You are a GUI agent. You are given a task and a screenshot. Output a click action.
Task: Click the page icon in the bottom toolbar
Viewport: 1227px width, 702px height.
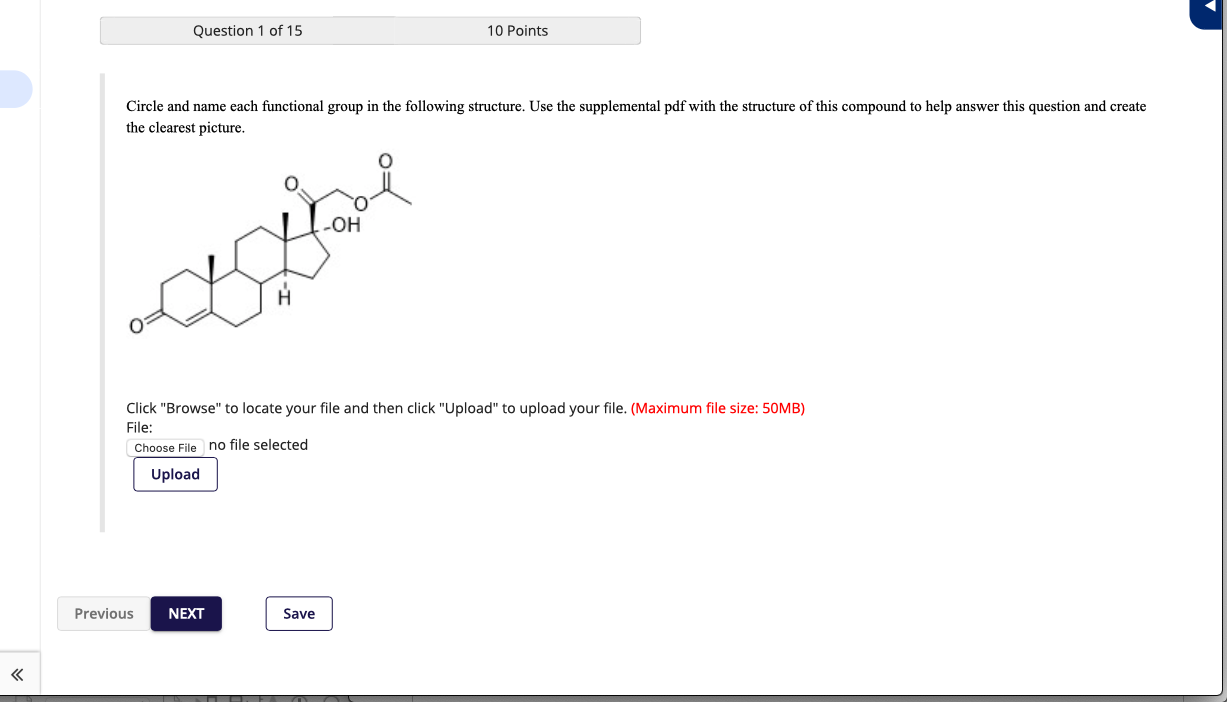click(x=178, y=699)
